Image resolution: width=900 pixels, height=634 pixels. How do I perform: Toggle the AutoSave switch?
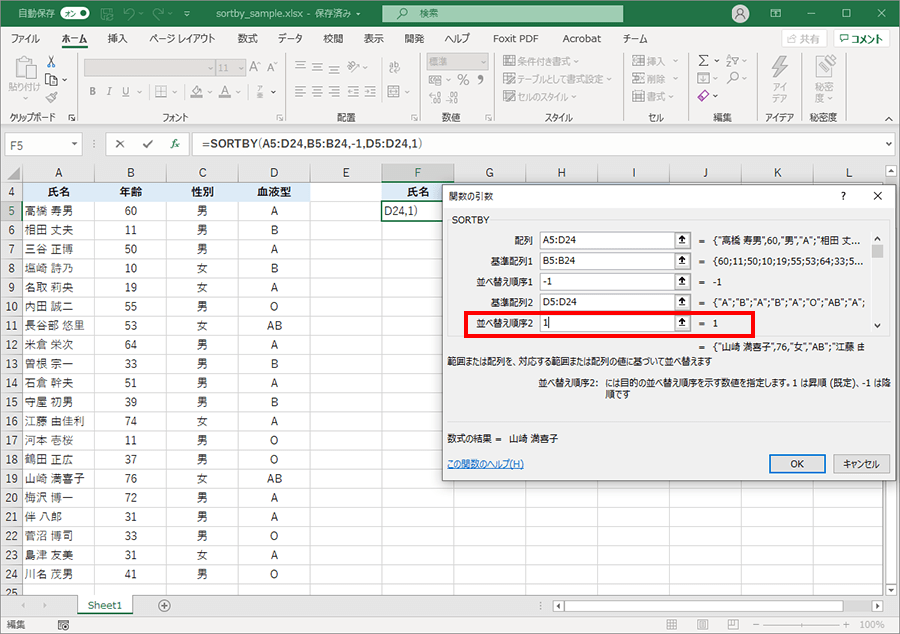point(75,13)
